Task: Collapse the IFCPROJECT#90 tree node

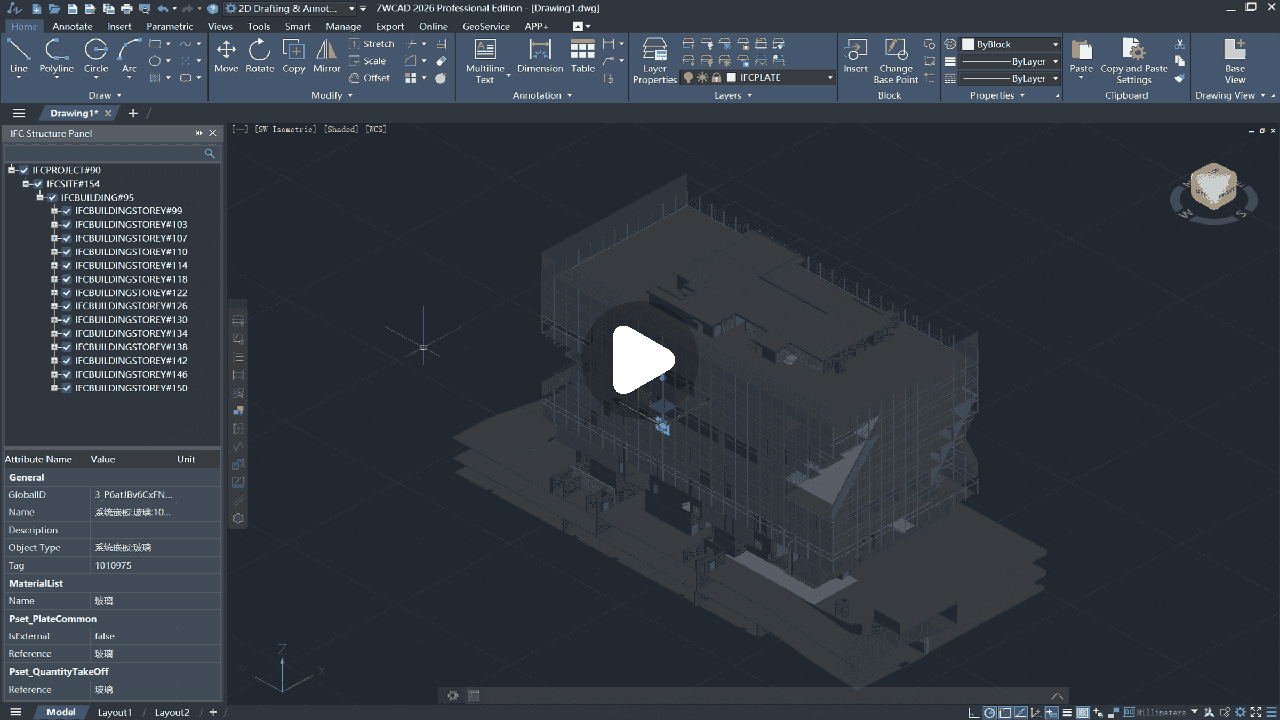Action: pos(12,170)
